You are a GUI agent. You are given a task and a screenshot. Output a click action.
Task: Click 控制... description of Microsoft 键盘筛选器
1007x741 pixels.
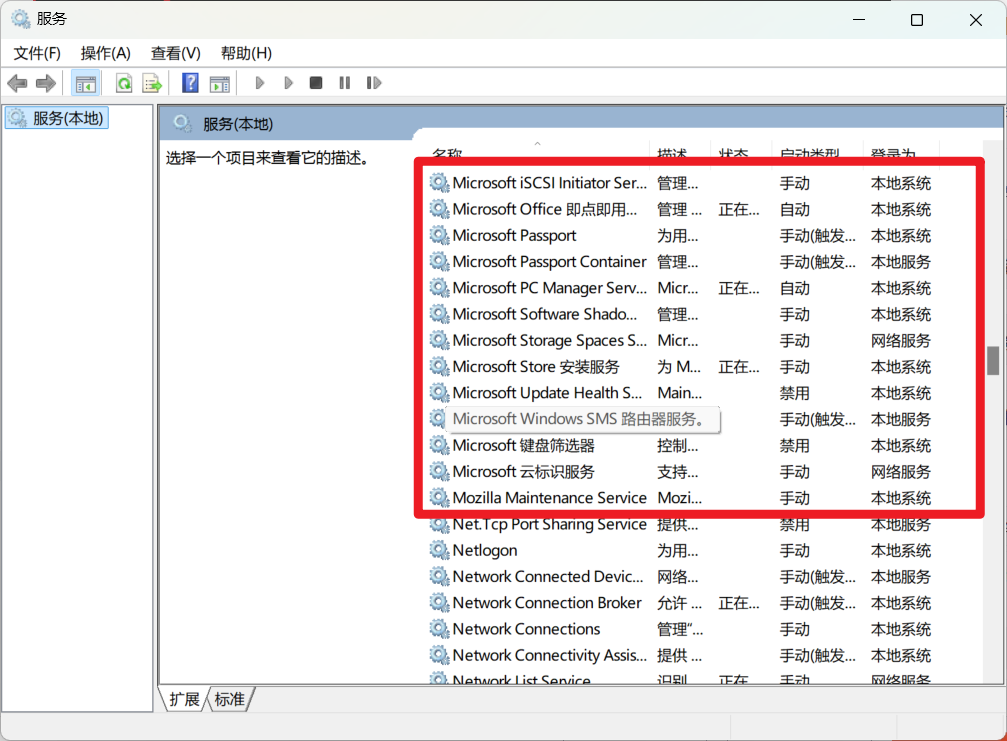678,446
